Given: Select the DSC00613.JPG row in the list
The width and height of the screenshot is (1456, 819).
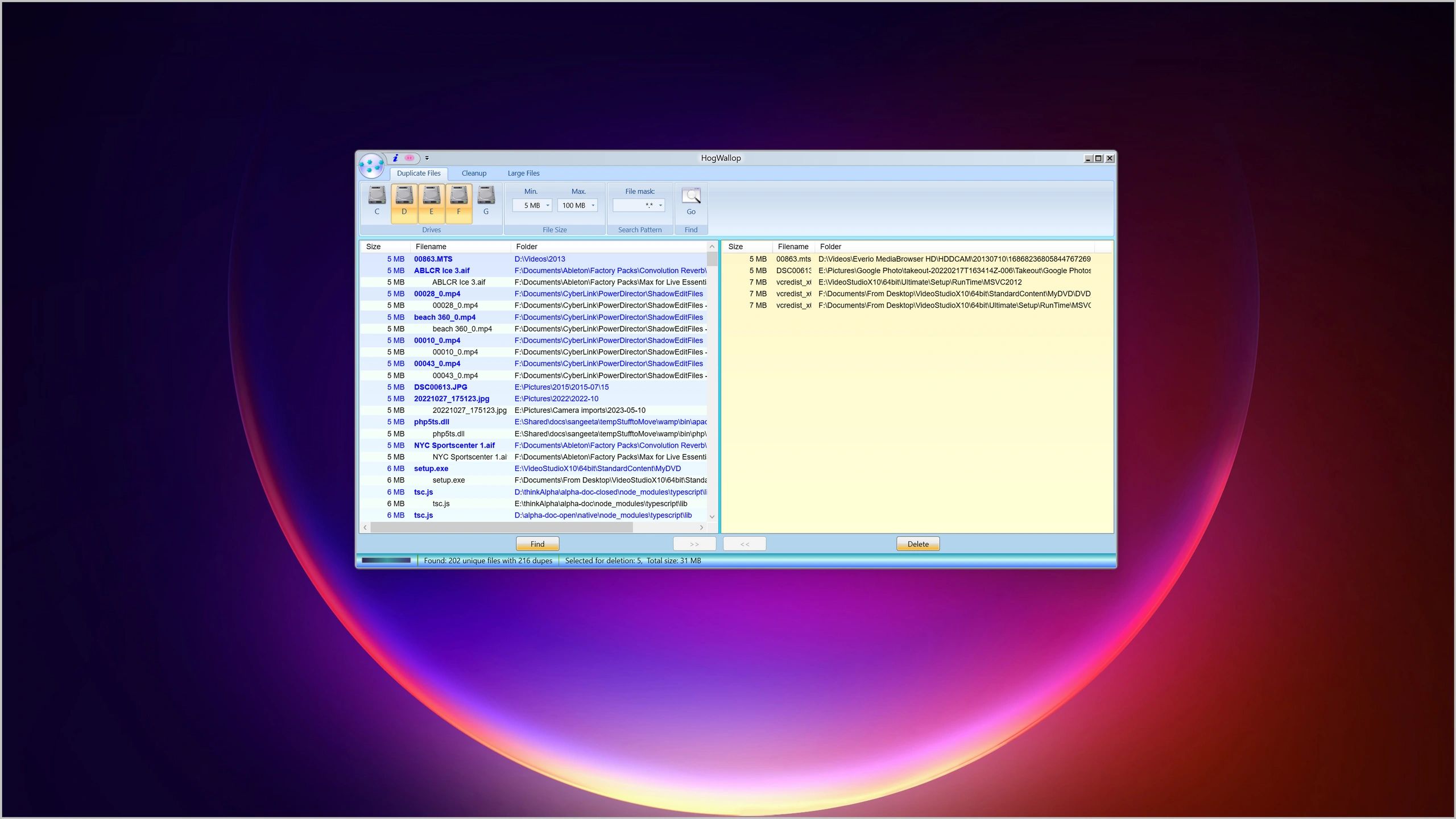Looking at the screenshot, I should click(440, 387).
